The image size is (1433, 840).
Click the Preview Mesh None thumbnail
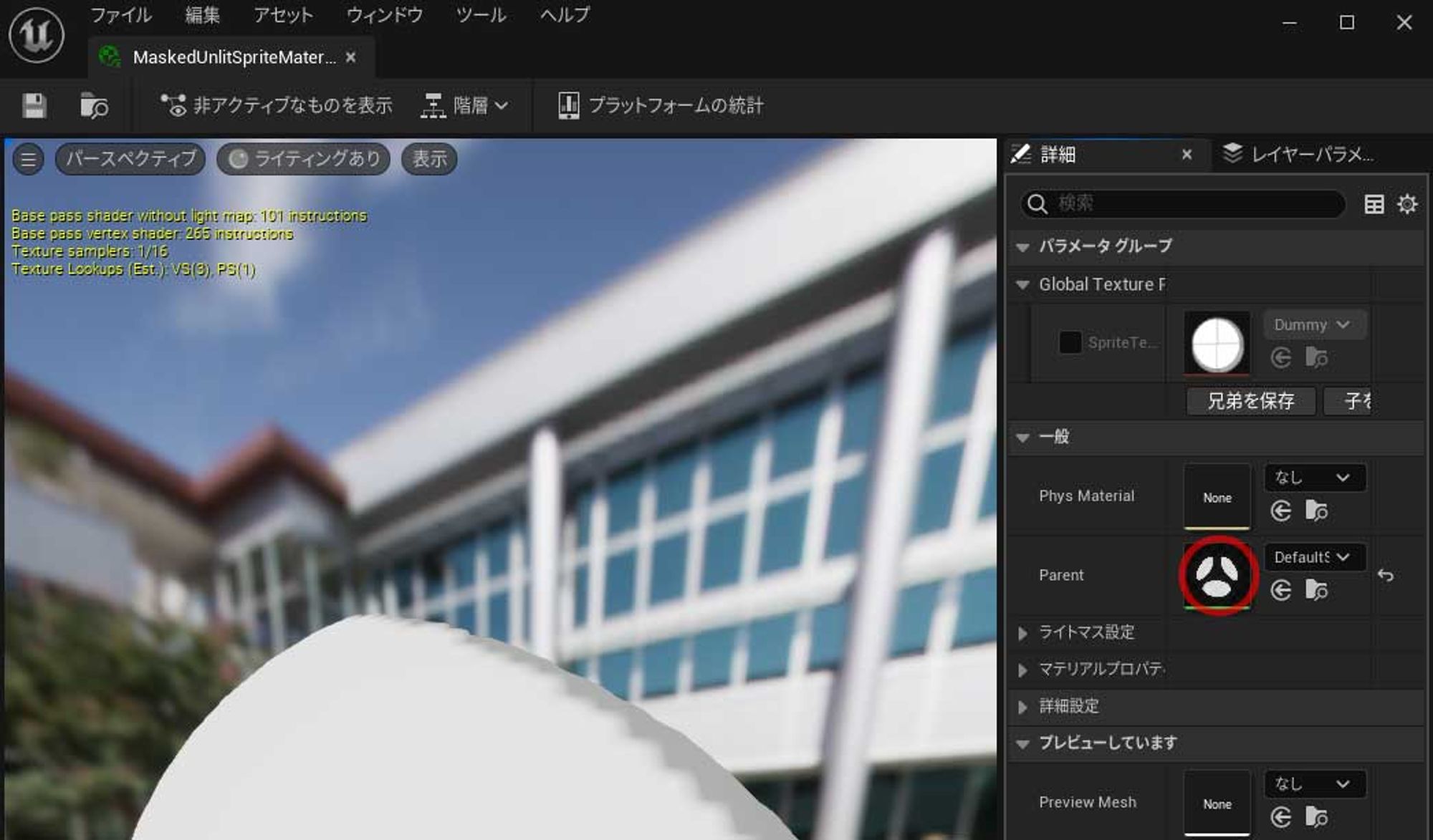(1217, 803)
